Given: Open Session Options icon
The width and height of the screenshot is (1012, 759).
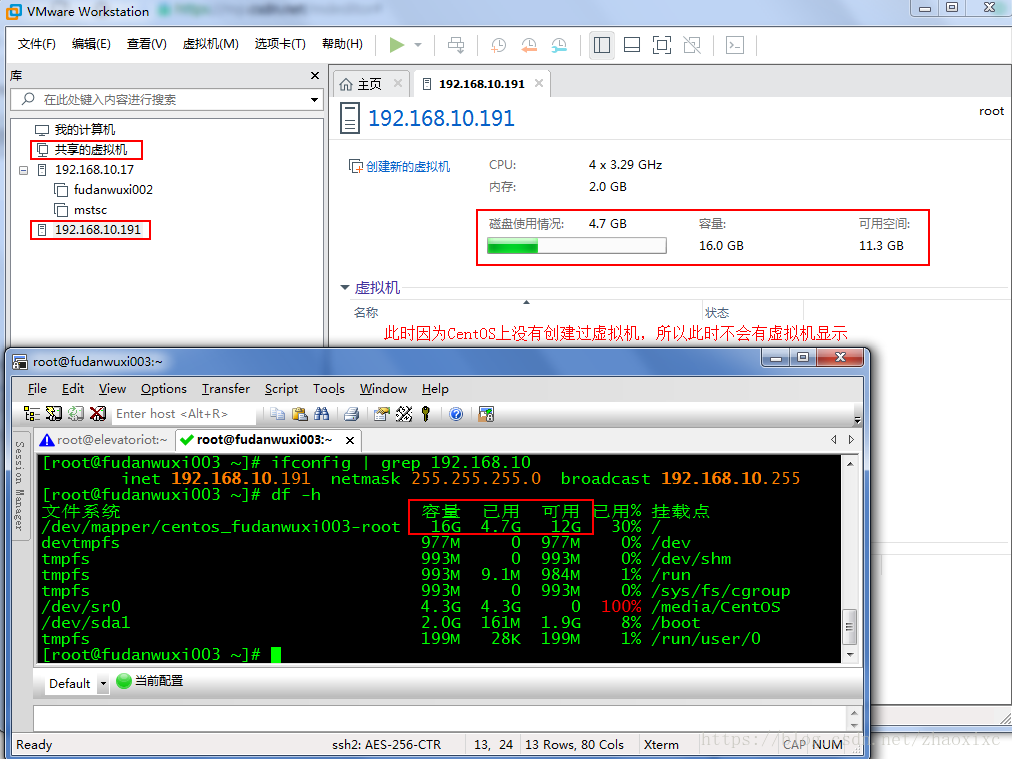Looking at the screenshot, I should [x=382, y=414].
